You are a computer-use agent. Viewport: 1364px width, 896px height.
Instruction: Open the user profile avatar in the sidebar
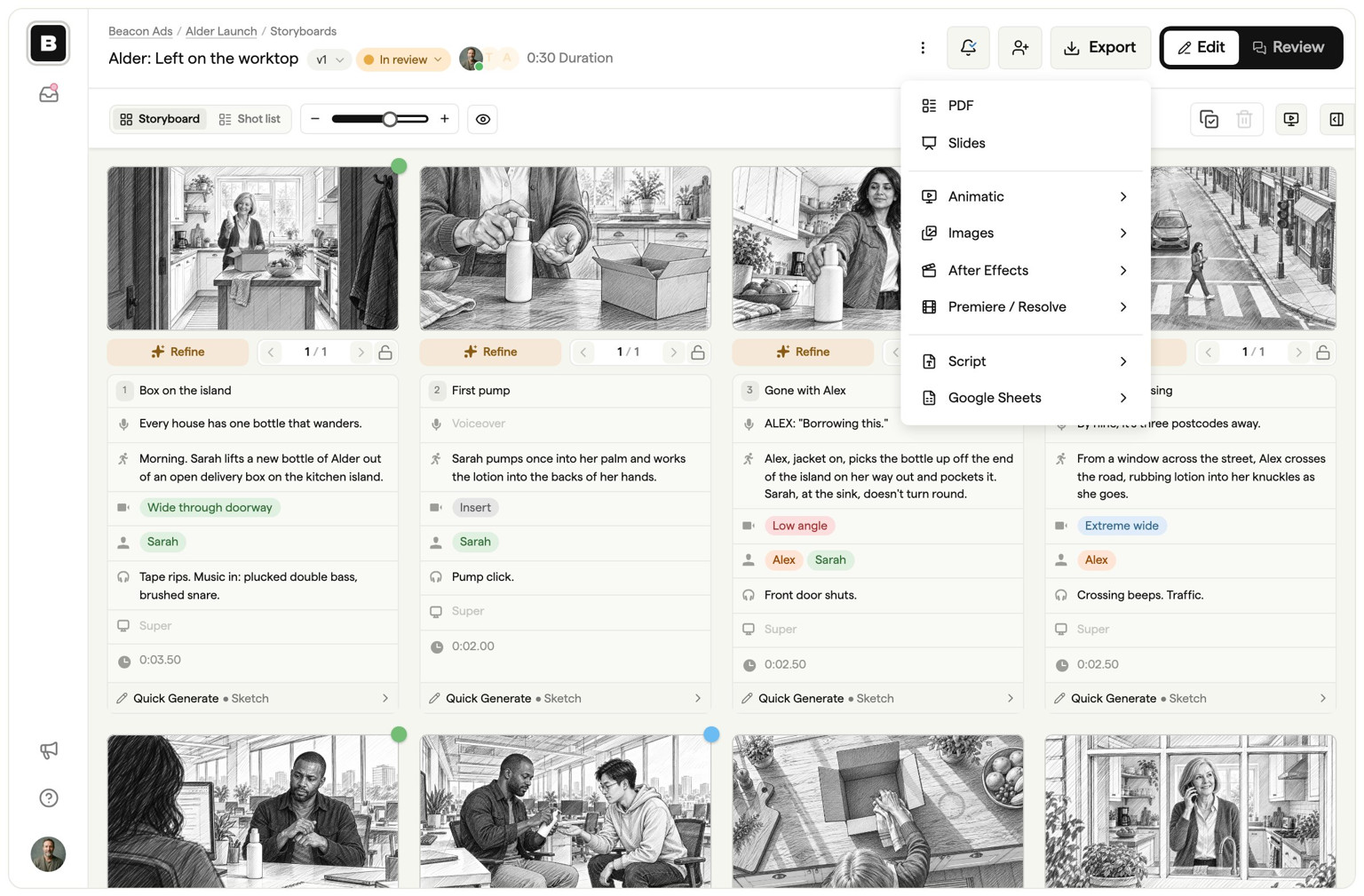point(49,853)
